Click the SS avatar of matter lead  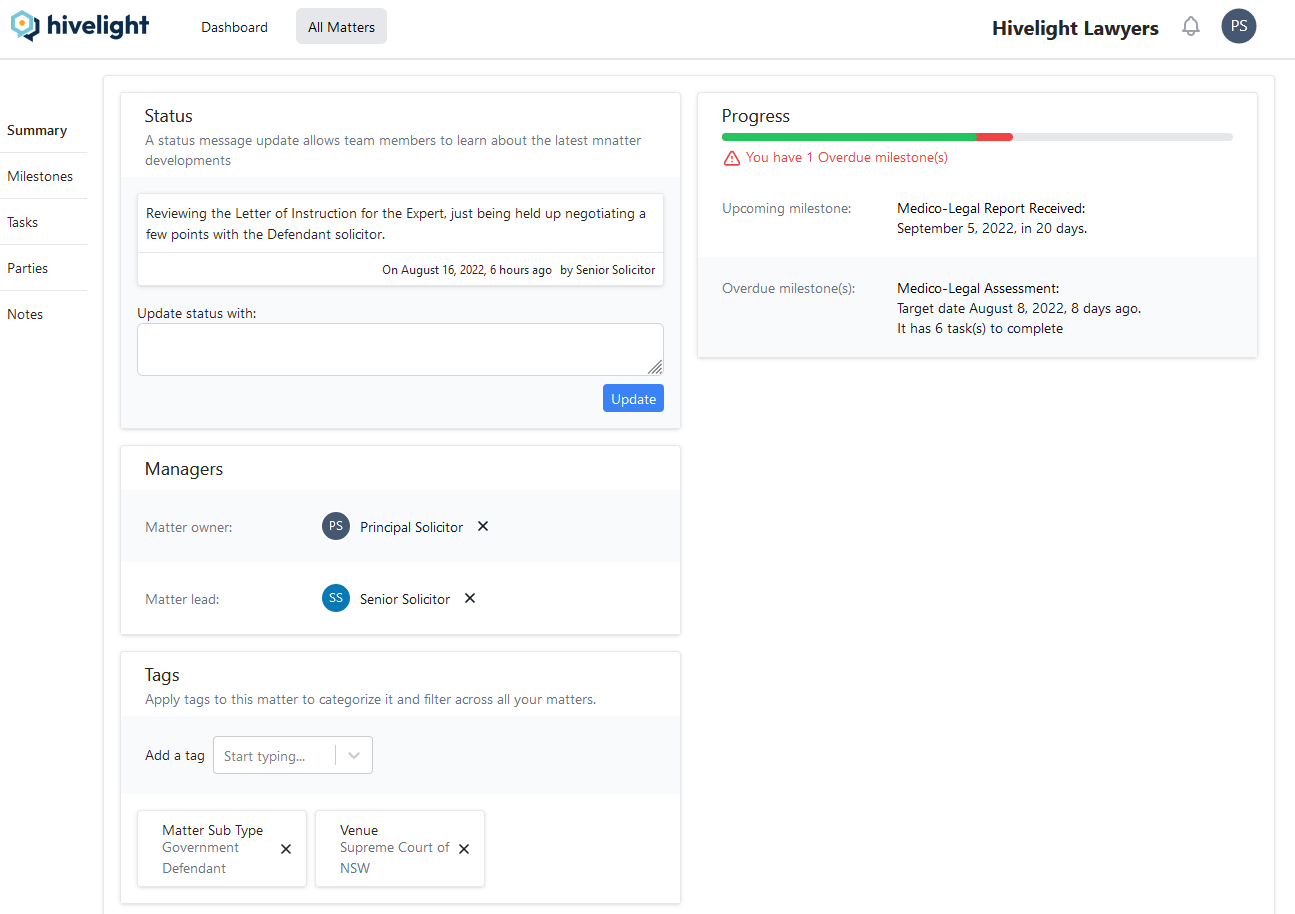coord(336,598)
